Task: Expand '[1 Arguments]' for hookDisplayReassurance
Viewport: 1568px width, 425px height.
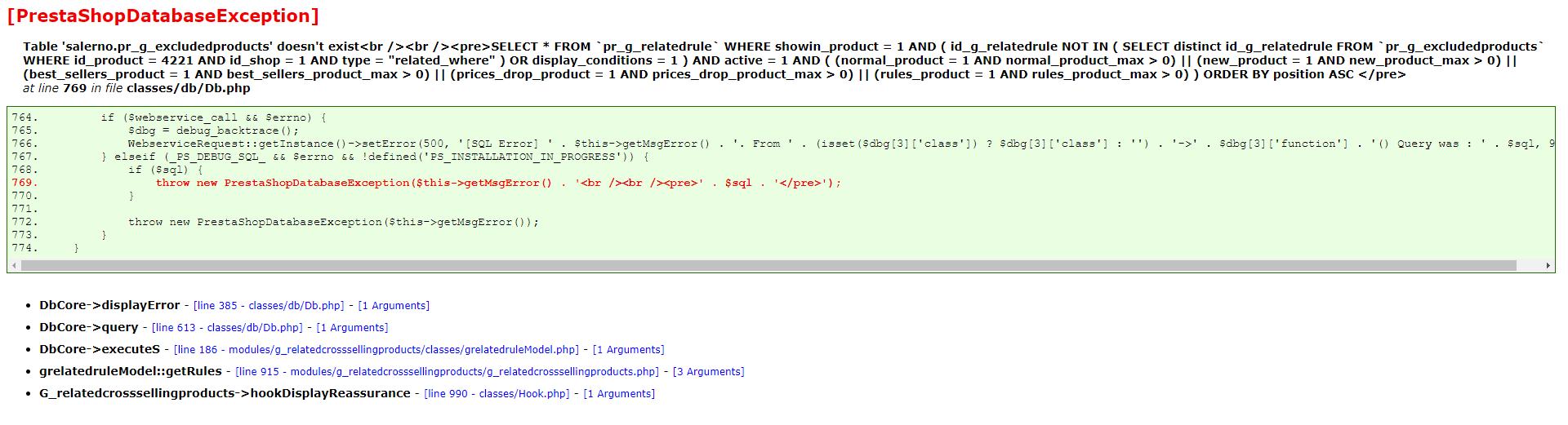Action: (x=619, y=394)
